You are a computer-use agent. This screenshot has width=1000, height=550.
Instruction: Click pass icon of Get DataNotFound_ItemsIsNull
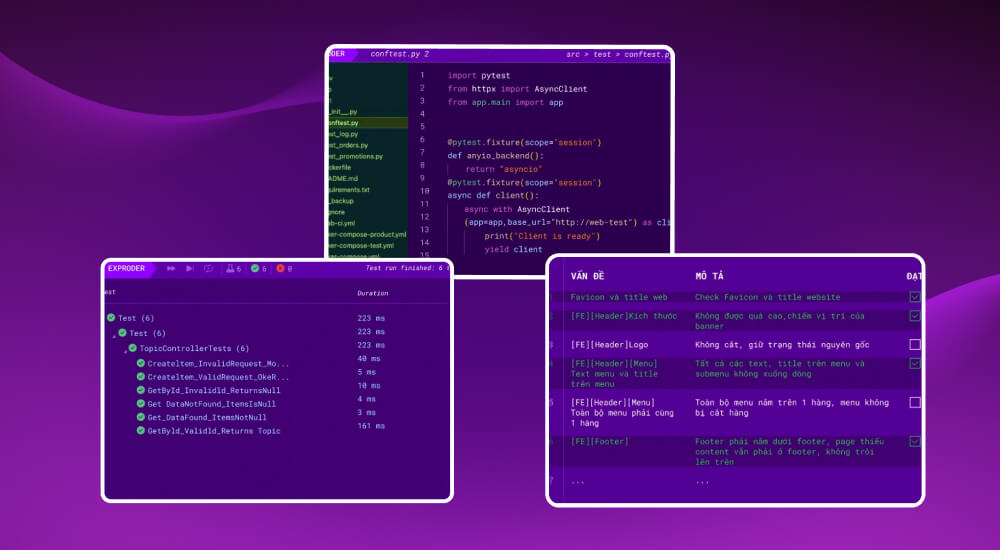pos(141,403)
